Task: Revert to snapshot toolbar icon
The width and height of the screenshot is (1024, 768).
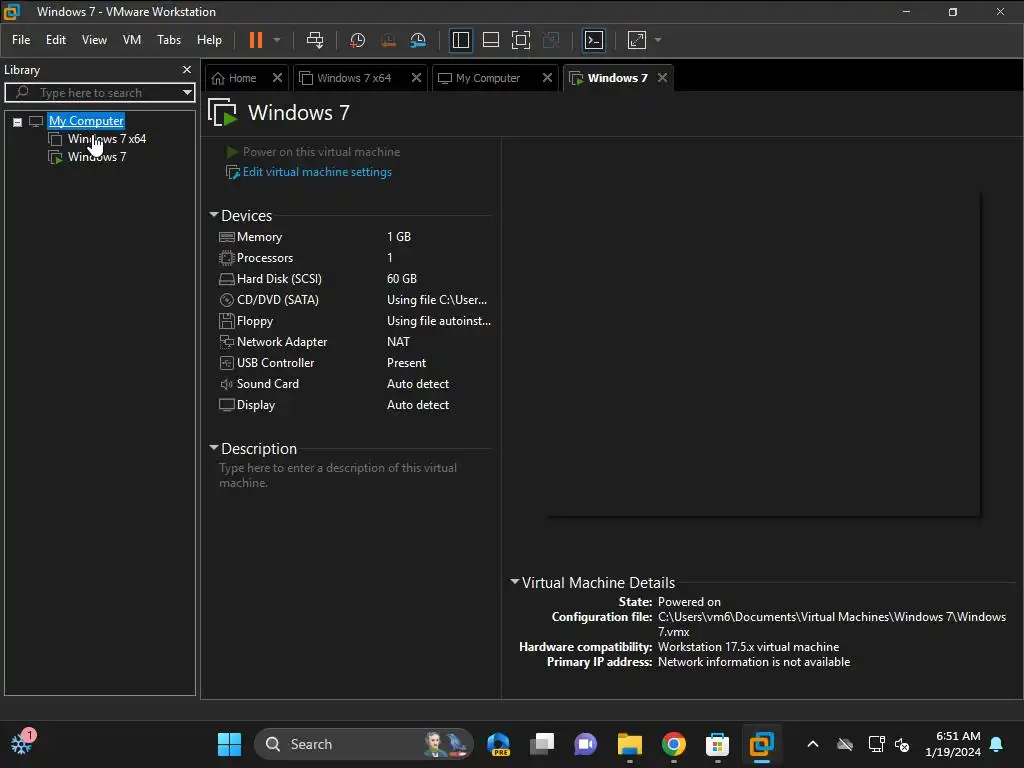Action: click(x=388, y=40)
